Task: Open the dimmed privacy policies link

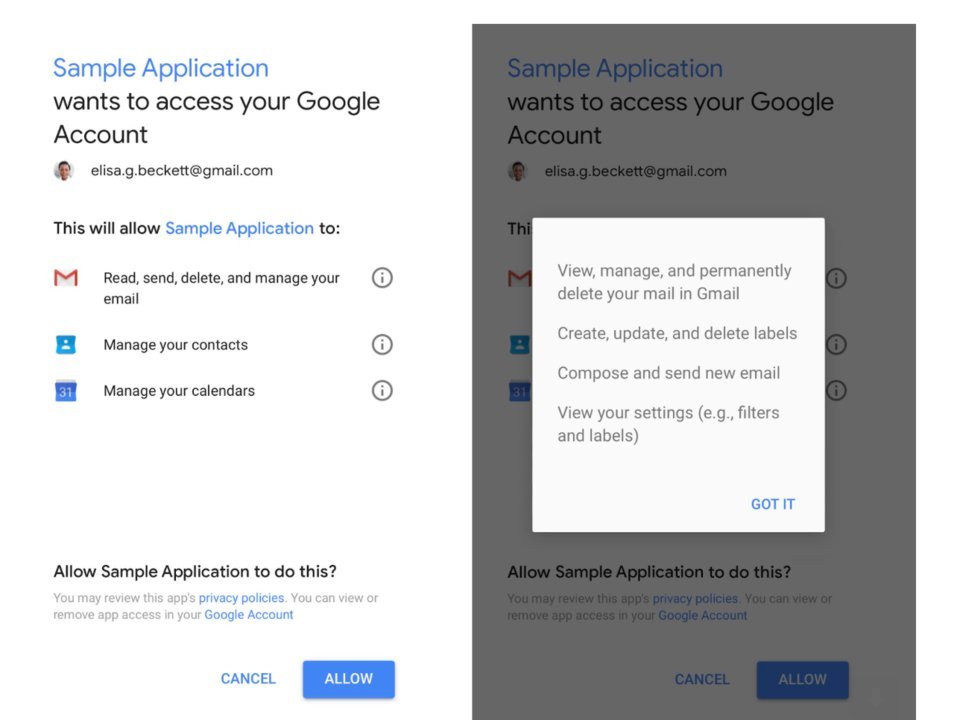Action: click(695, 599)
